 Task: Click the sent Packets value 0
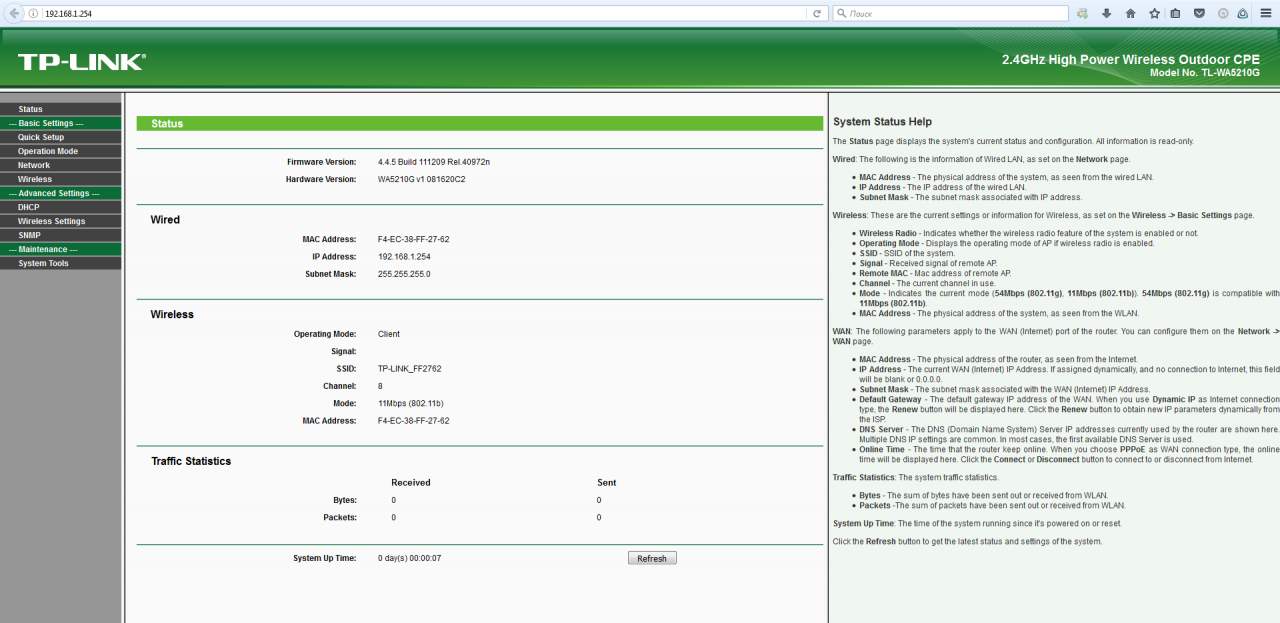coord(599,517)
